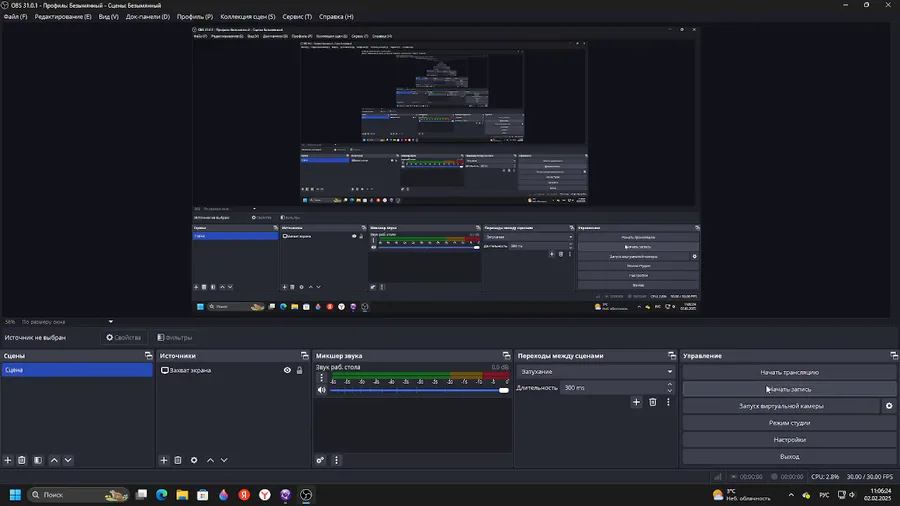This screenshot has height=506, width=900.
Task: Decrease the transition duration with the down arrow
Action: tap(669, 391)
